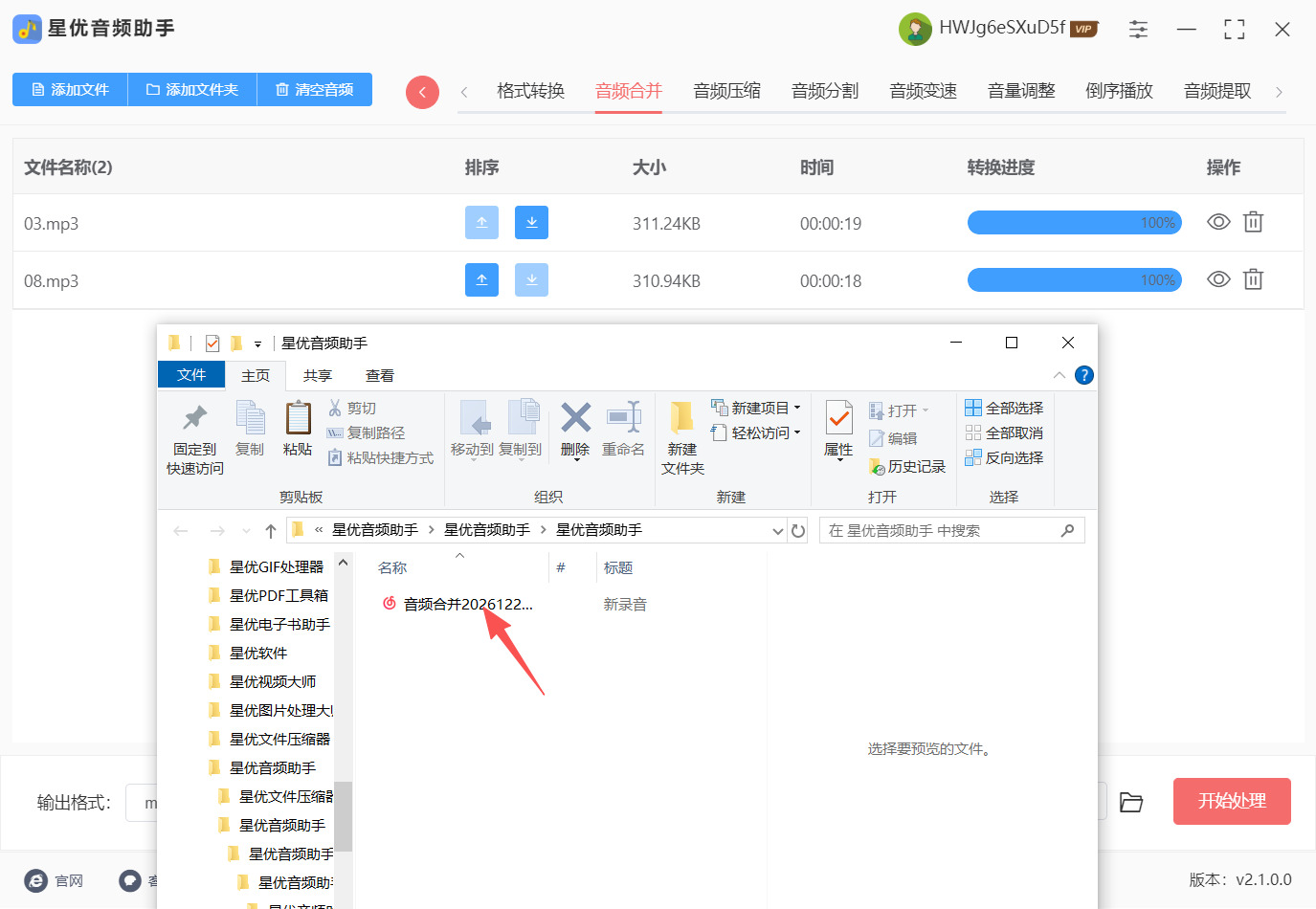Screen dimensions: 1316x909
Task: Click Rename in Explorer ribbon
Action: point(623,430)
